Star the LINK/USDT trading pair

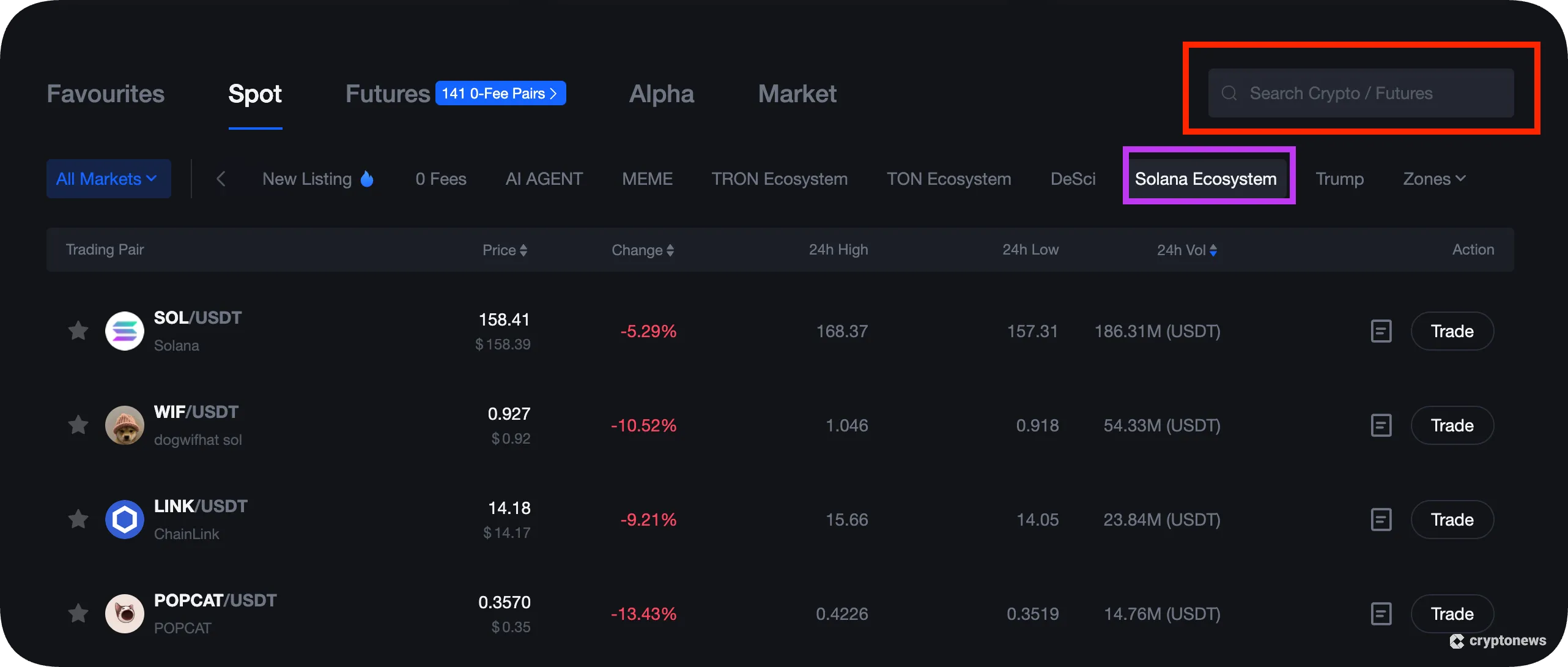78,520
